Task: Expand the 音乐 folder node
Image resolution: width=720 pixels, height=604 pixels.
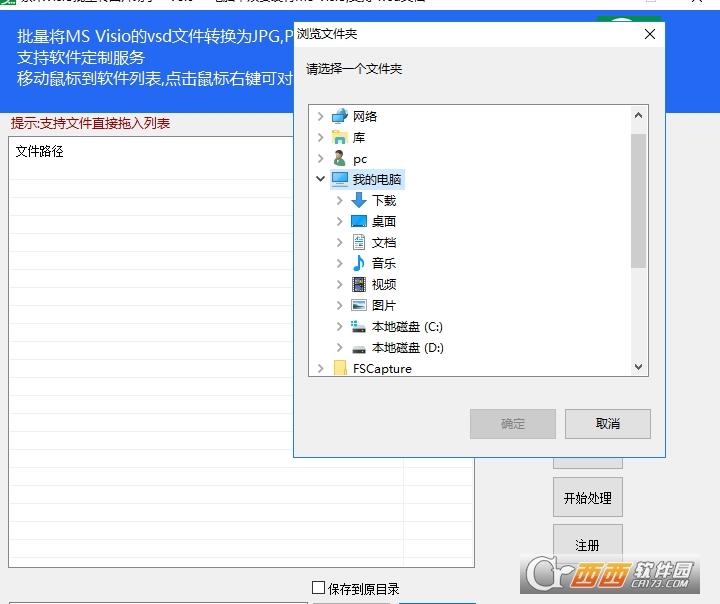Action: 339,263
